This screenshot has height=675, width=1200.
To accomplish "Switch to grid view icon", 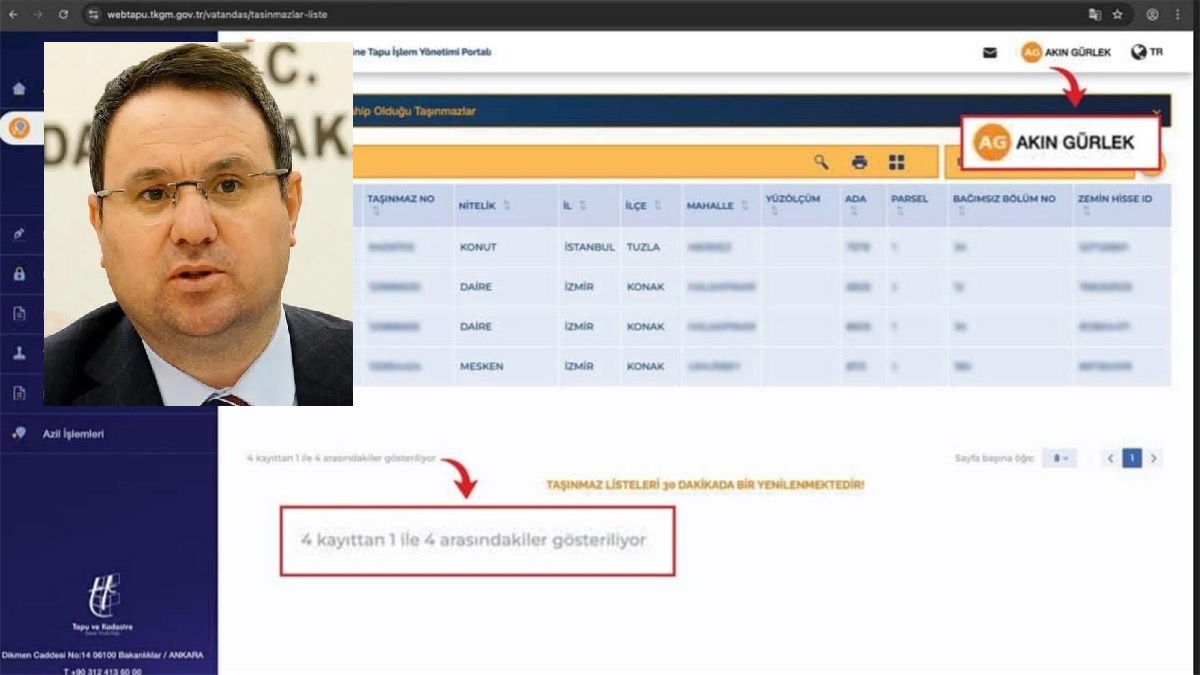I will coord(896,162).
